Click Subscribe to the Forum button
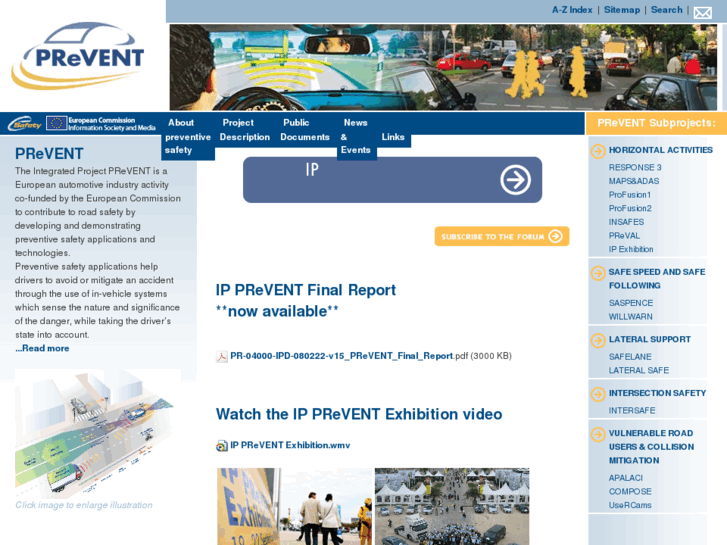The image size is (727, 545). [x=502, y=236]
